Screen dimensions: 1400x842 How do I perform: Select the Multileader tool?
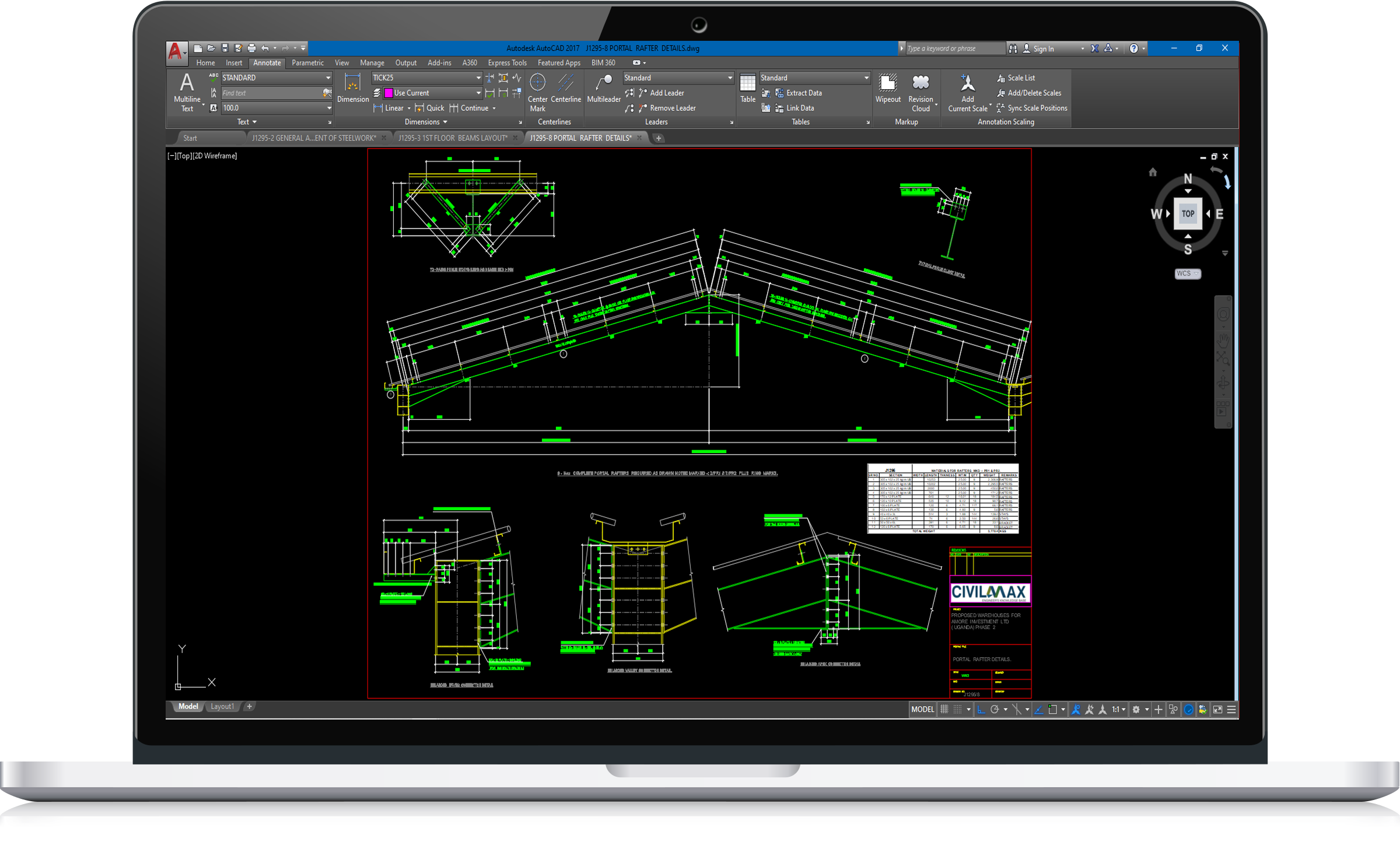(604, 83)
